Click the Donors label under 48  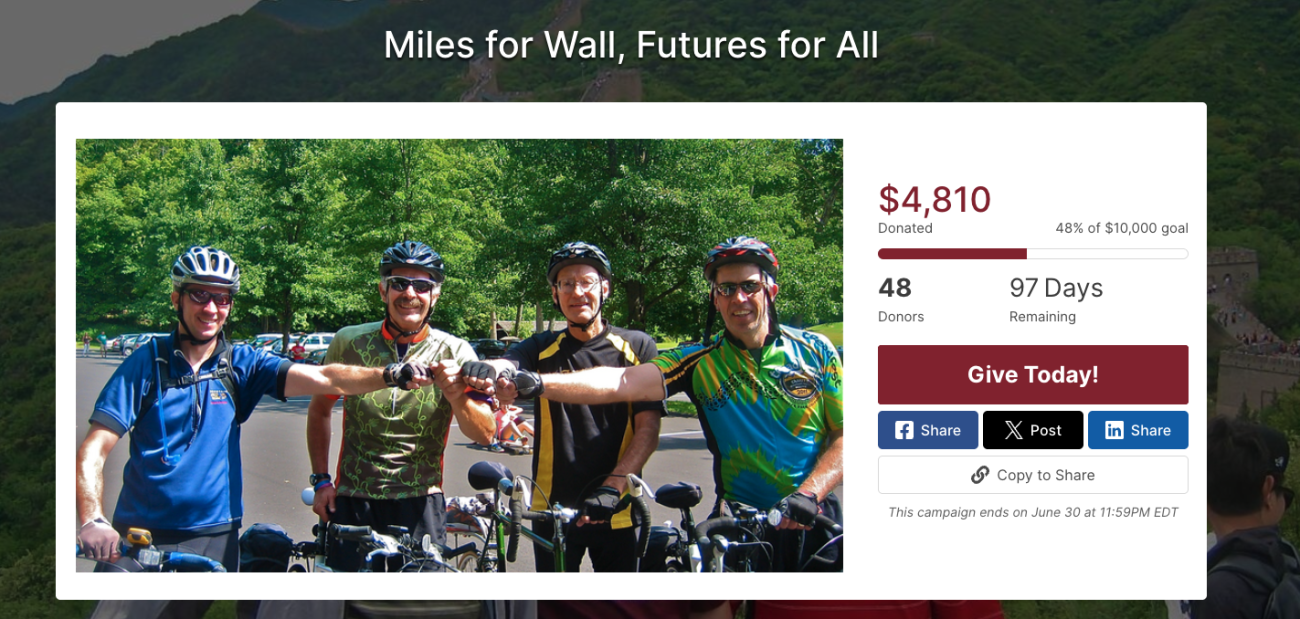click(x=901, y=317)
